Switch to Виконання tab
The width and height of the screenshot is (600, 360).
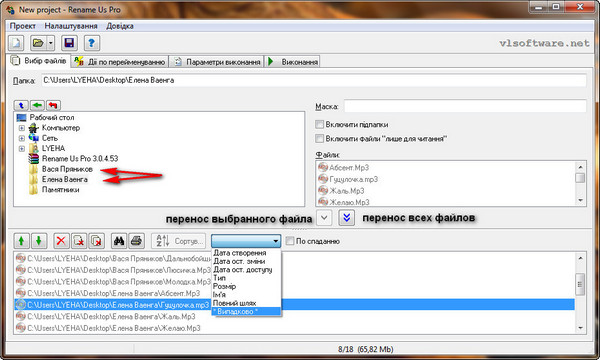pyautogui.click(x=293, y=62)
